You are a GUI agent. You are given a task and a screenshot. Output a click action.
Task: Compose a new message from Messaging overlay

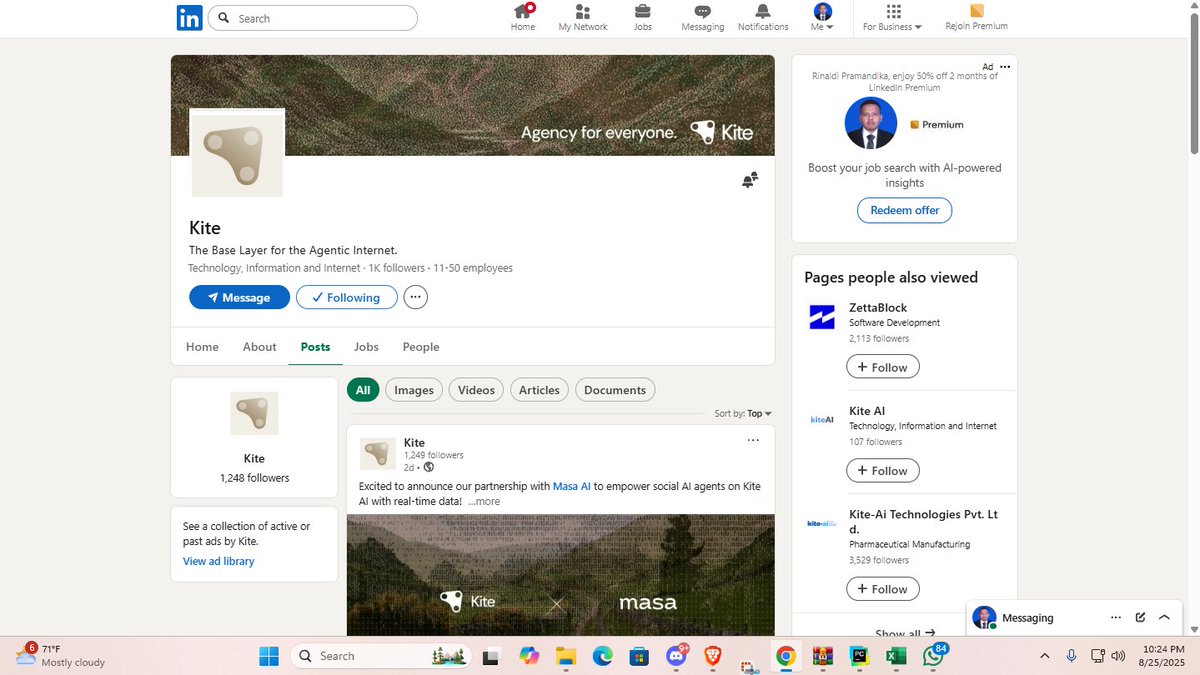click(1140, 618)
